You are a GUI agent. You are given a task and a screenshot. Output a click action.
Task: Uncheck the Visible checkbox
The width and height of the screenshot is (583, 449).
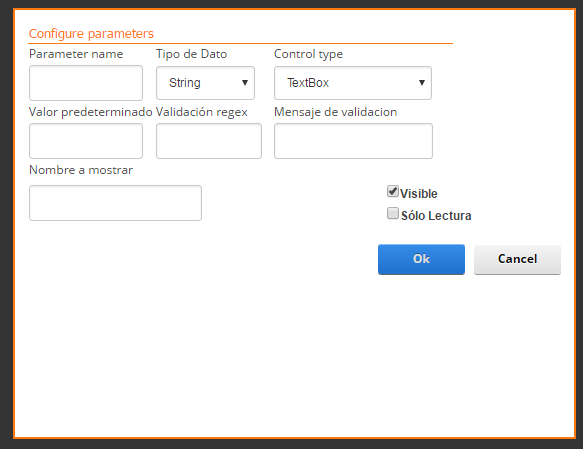393,191
